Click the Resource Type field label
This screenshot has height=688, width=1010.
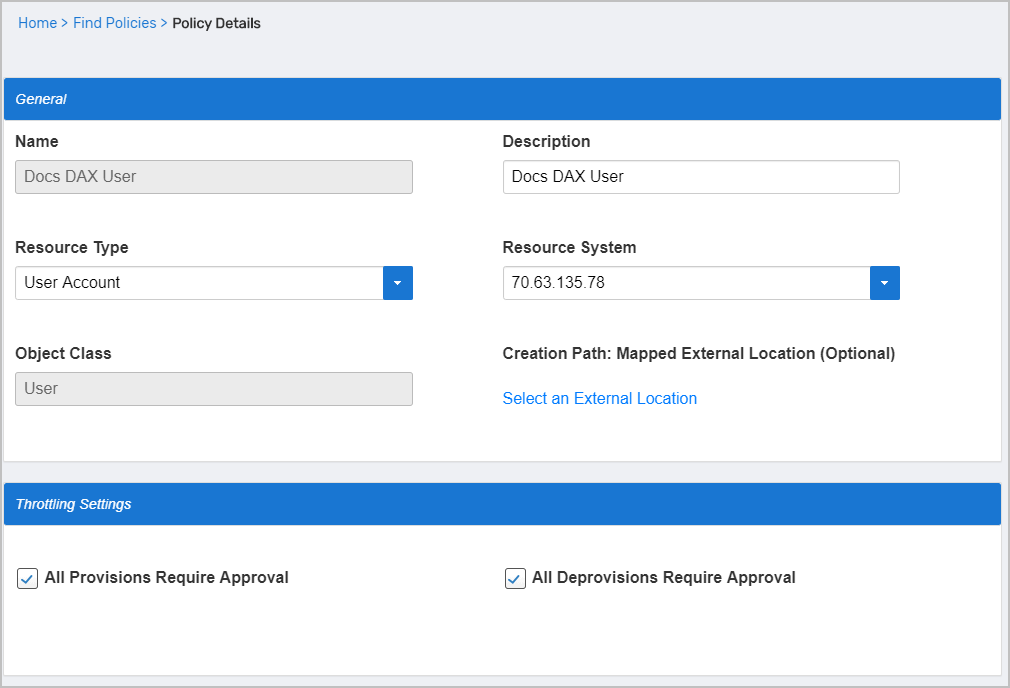[72, 247]
